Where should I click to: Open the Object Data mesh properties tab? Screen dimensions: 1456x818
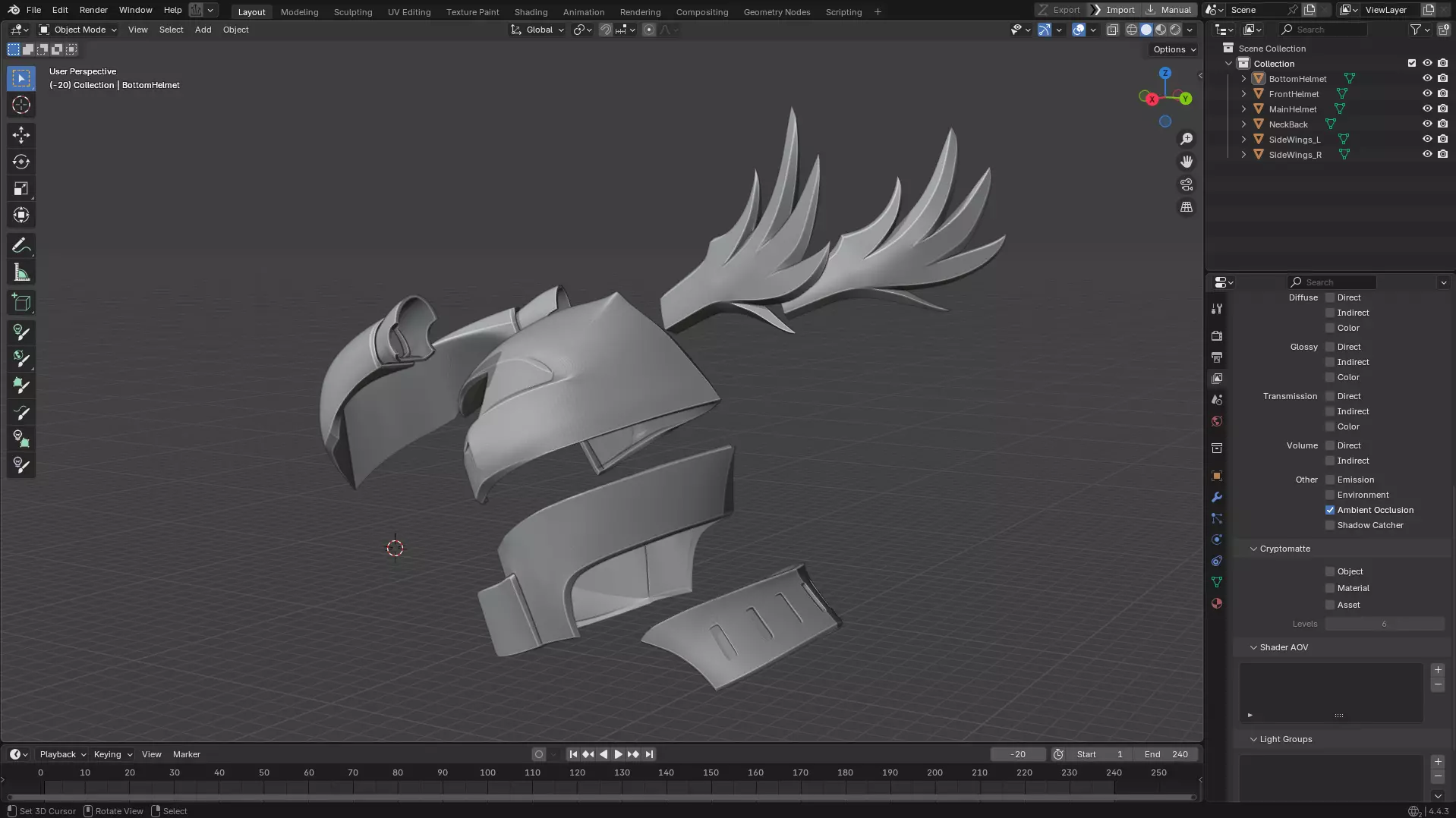click(1217, 582)
